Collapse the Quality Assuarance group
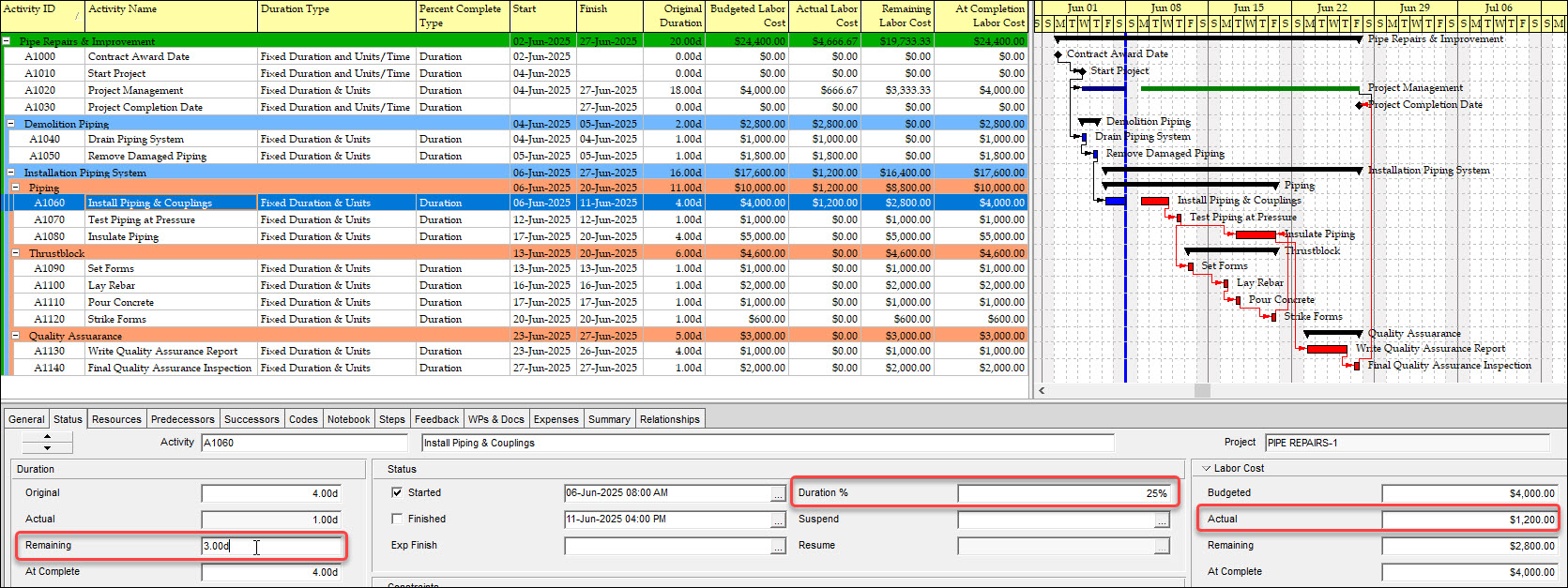The height and width of the screenshot is (588, 1568). click(16, 336)
